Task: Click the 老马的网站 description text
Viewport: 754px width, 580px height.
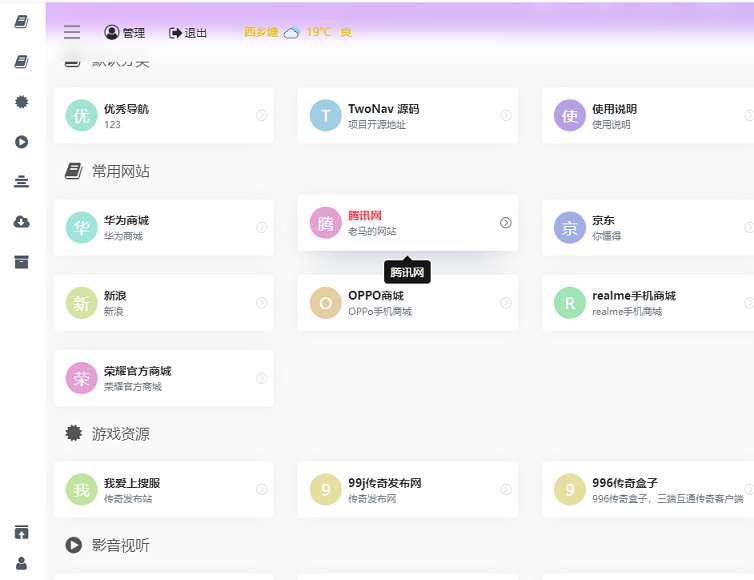Action: click(372, 231)
